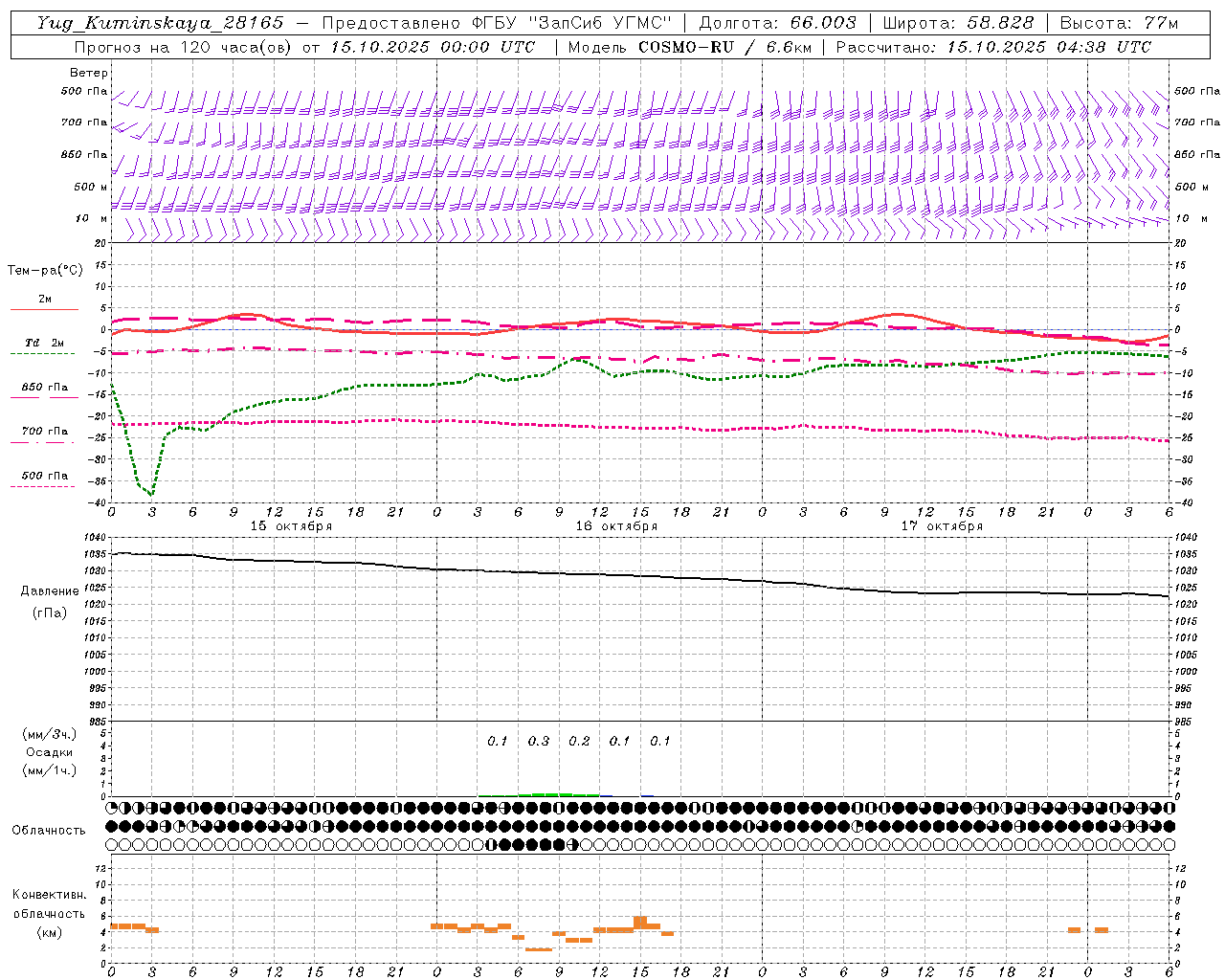Click the 17 октября date label
This screenshot has width=1225, height=980.
pos(942,526)
